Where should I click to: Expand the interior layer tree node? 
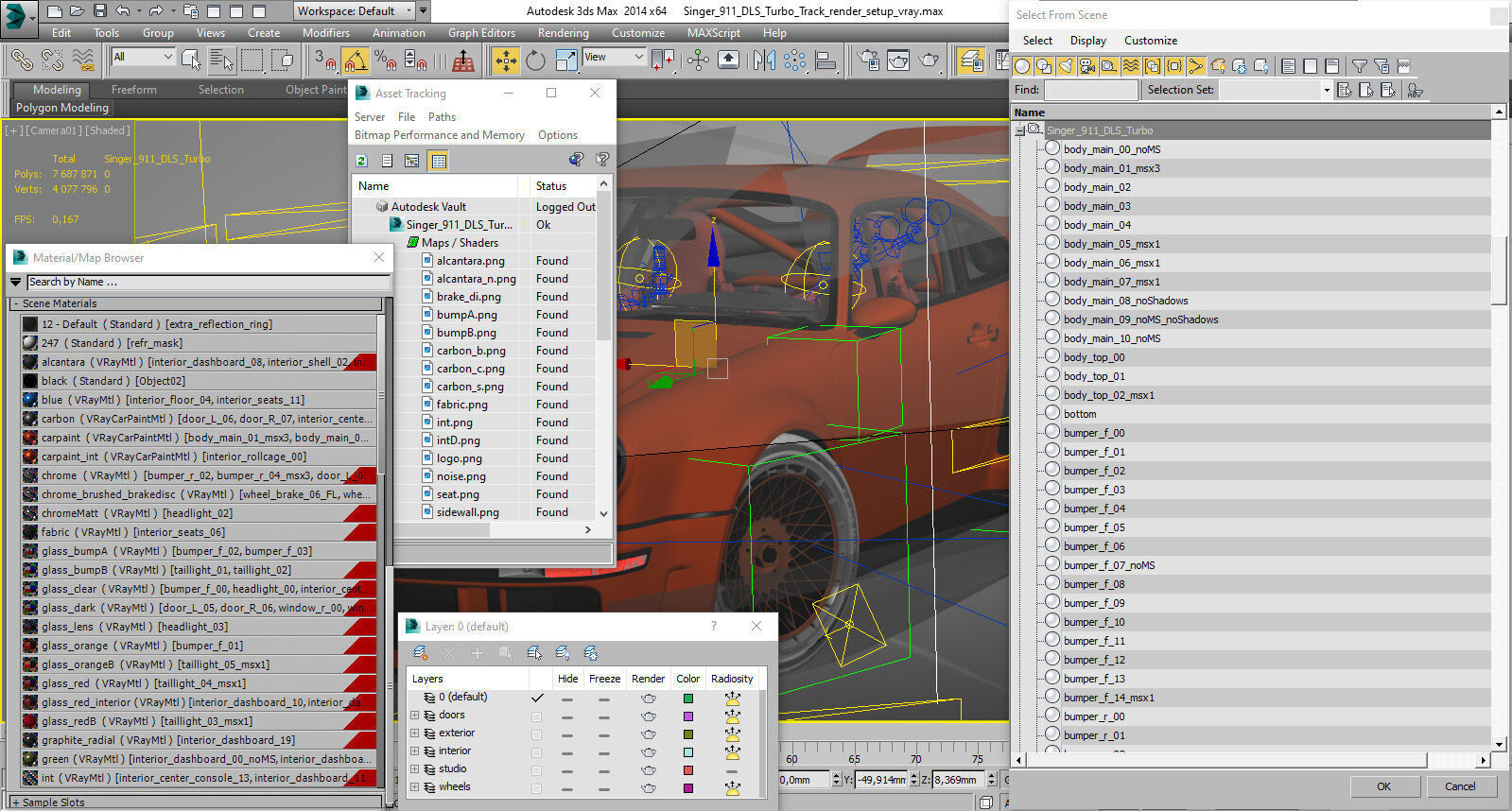(x=414, y=751)
